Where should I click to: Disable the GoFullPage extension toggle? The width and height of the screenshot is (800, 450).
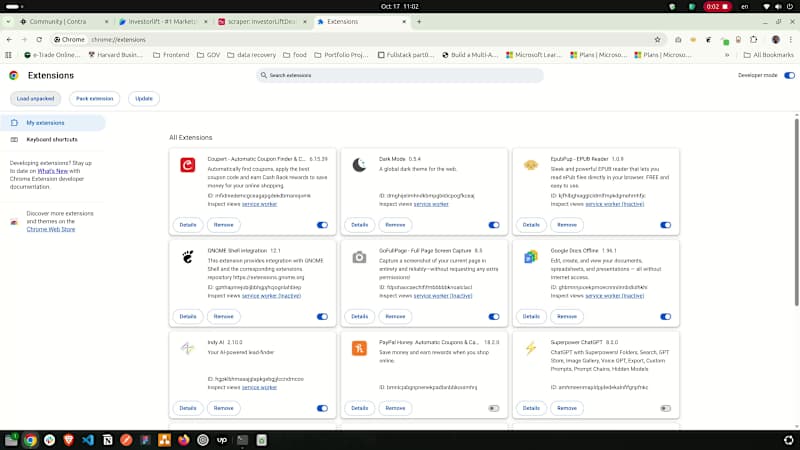pyautogui.click(x=493, y=317)
